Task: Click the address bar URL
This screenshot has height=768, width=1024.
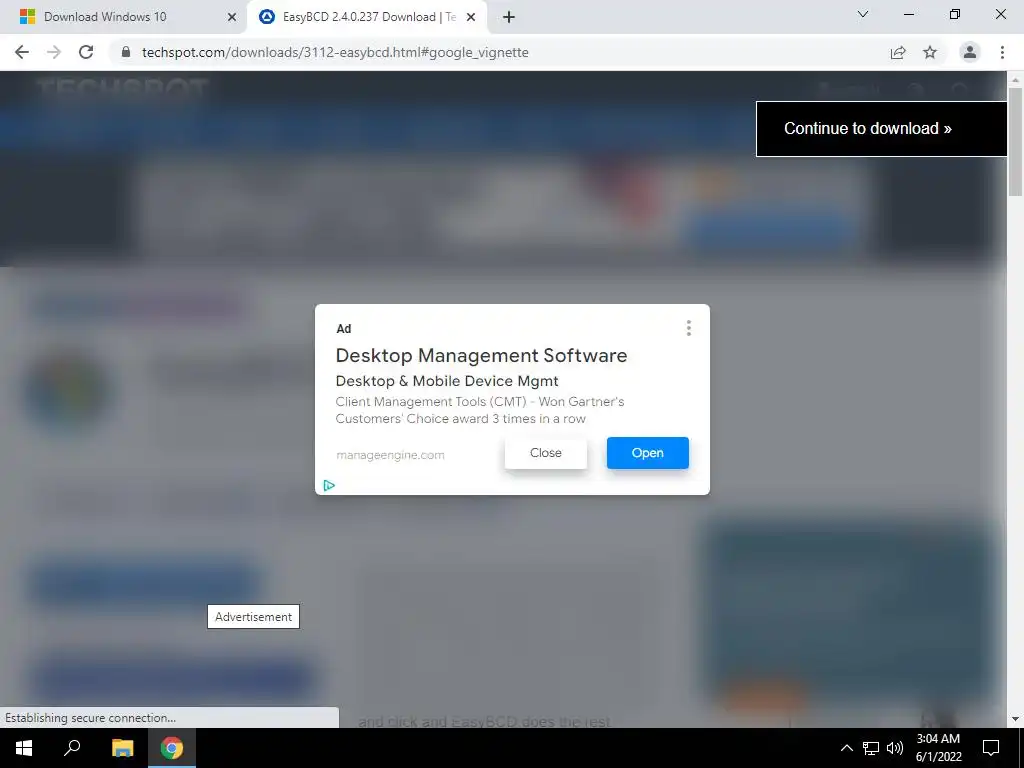Action: [335, 52]
